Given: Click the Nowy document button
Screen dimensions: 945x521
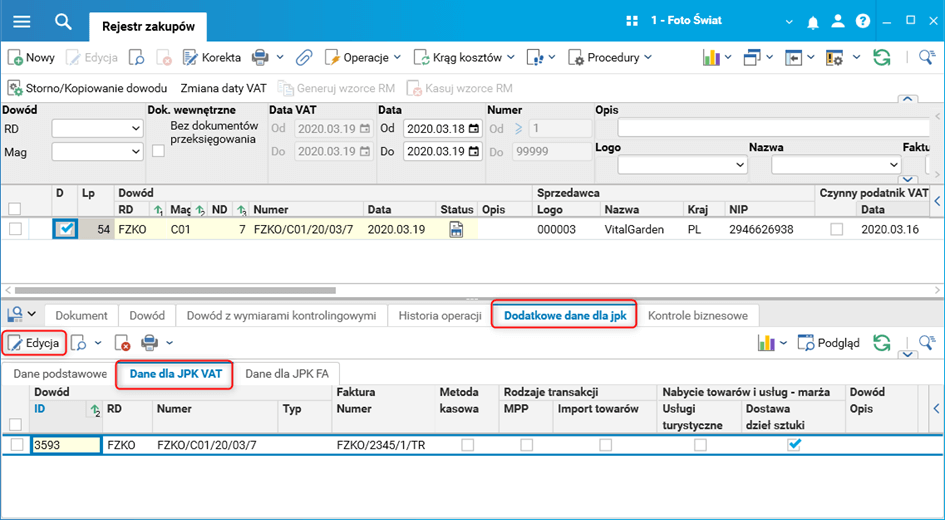Looking at the screenshot, I should [x=31, y=58].
